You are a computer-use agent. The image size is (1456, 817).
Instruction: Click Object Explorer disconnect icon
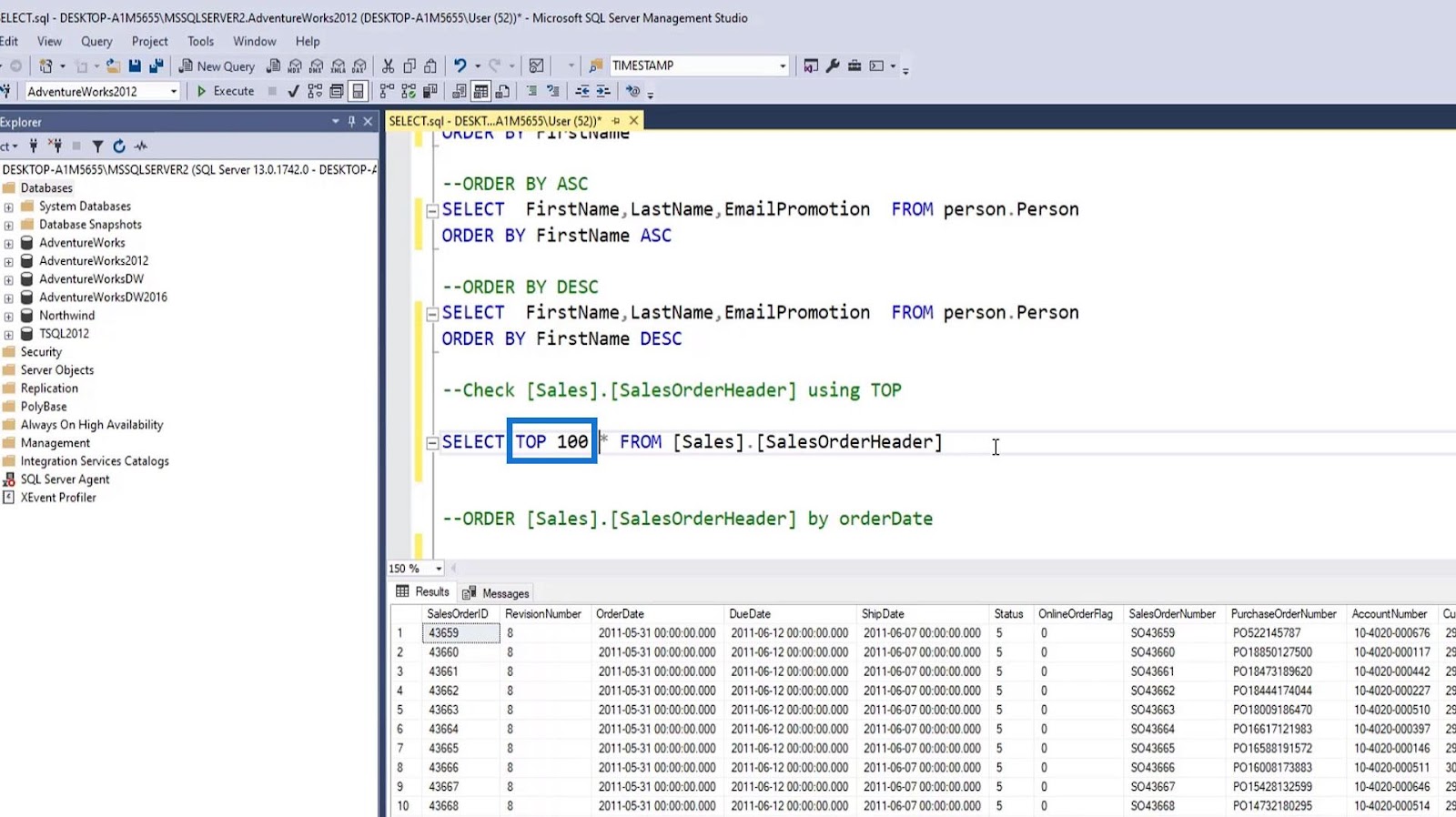pyautogui.click(x=56, y=146)
